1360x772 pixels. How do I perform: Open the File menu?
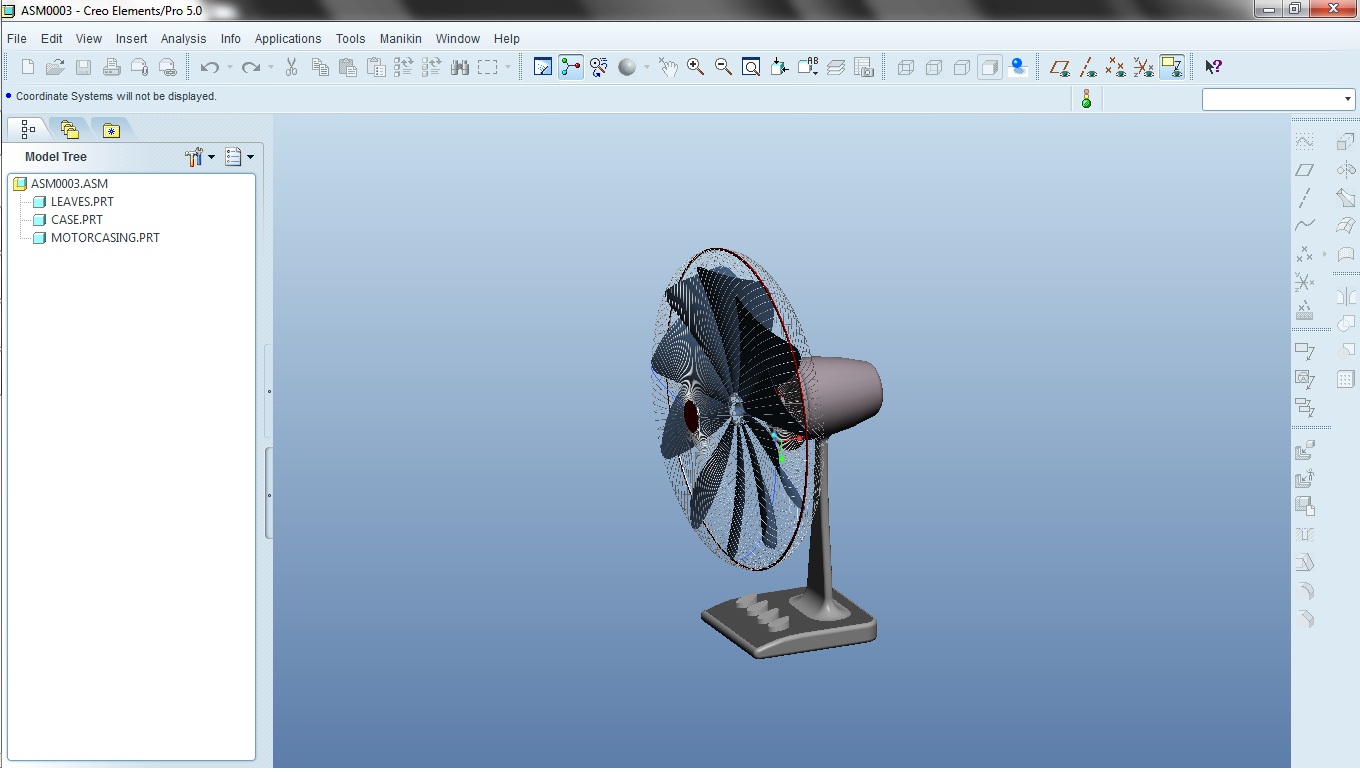point(16,39)
